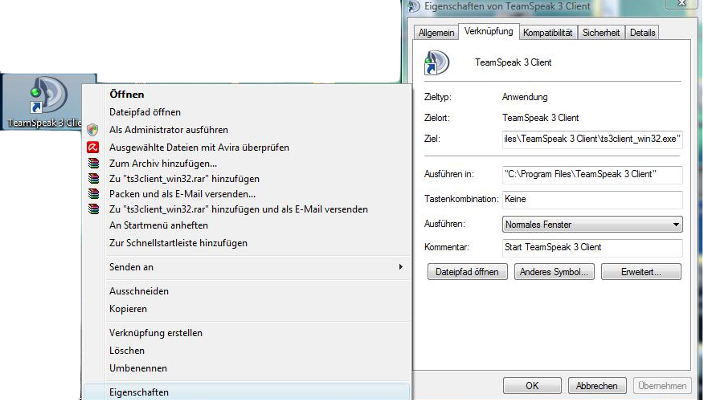This screenshot has width=703, height=400.
Task: Choose Zum Archiv hinzufügen...
Action: pyautogui.click(x=163, y=163)
